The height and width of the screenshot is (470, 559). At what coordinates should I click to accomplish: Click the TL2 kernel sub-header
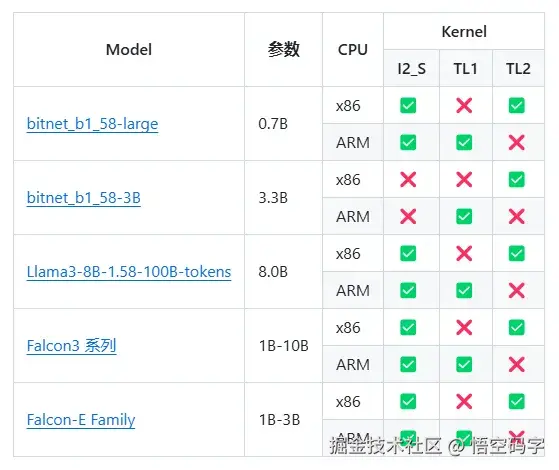point(518,68)
